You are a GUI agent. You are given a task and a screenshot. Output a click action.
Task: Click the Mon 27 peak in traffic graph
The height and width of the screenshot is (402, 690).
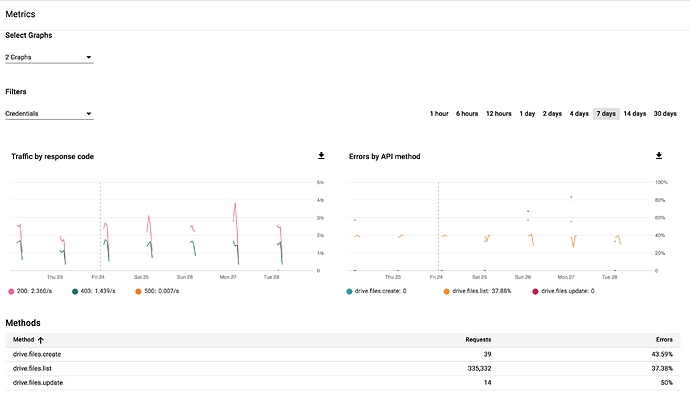(x=235, y=204)
